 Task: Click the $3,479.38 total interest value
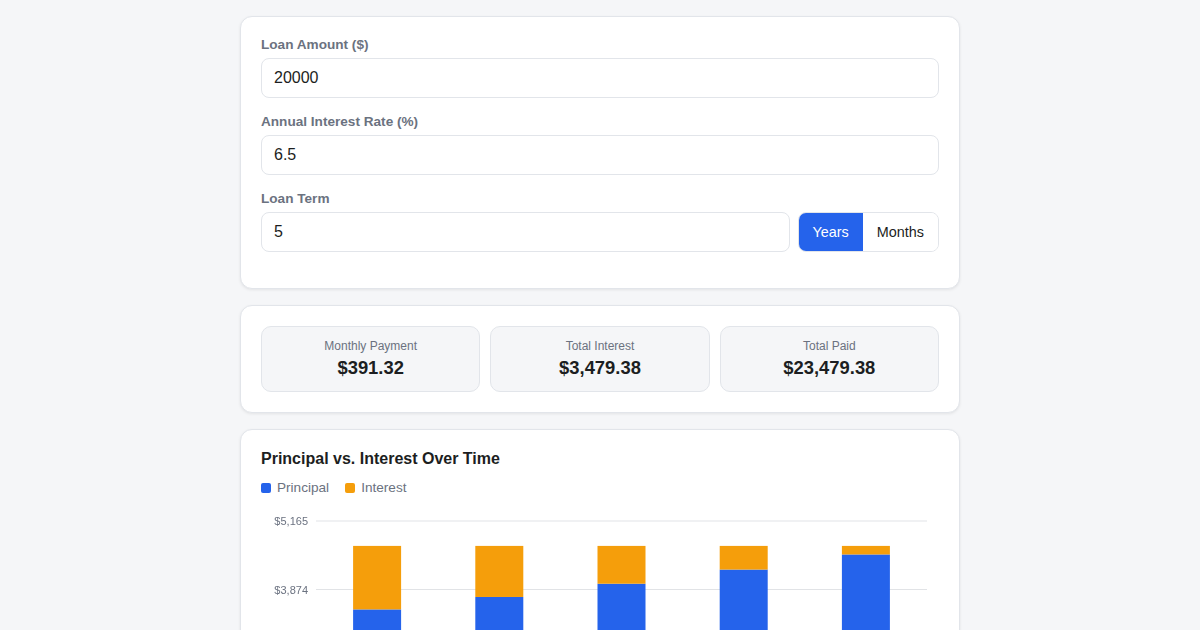tap(600, 368)
